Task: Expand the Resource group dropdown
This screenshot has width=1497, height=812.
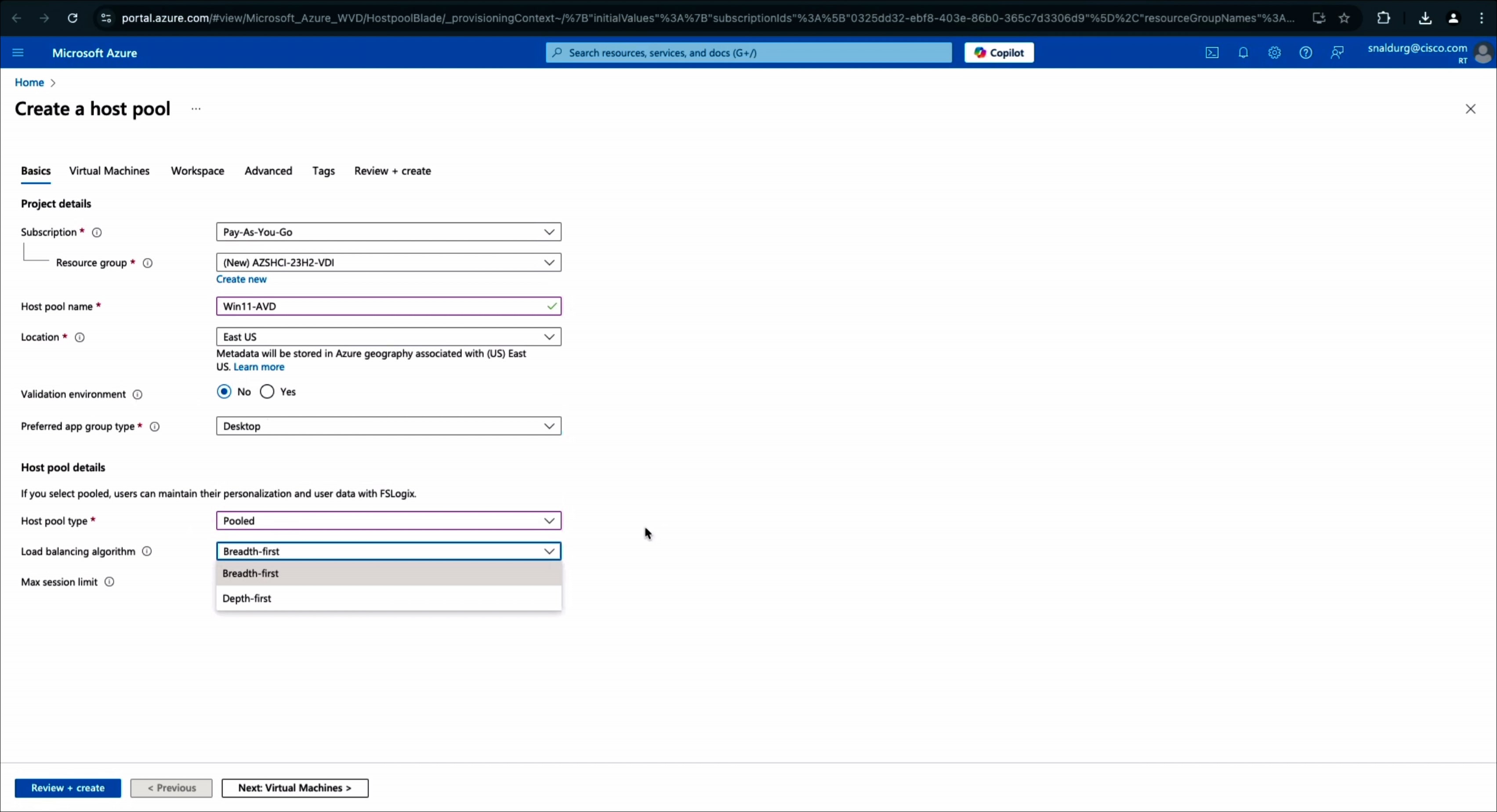Action: [x=389, y=263]
